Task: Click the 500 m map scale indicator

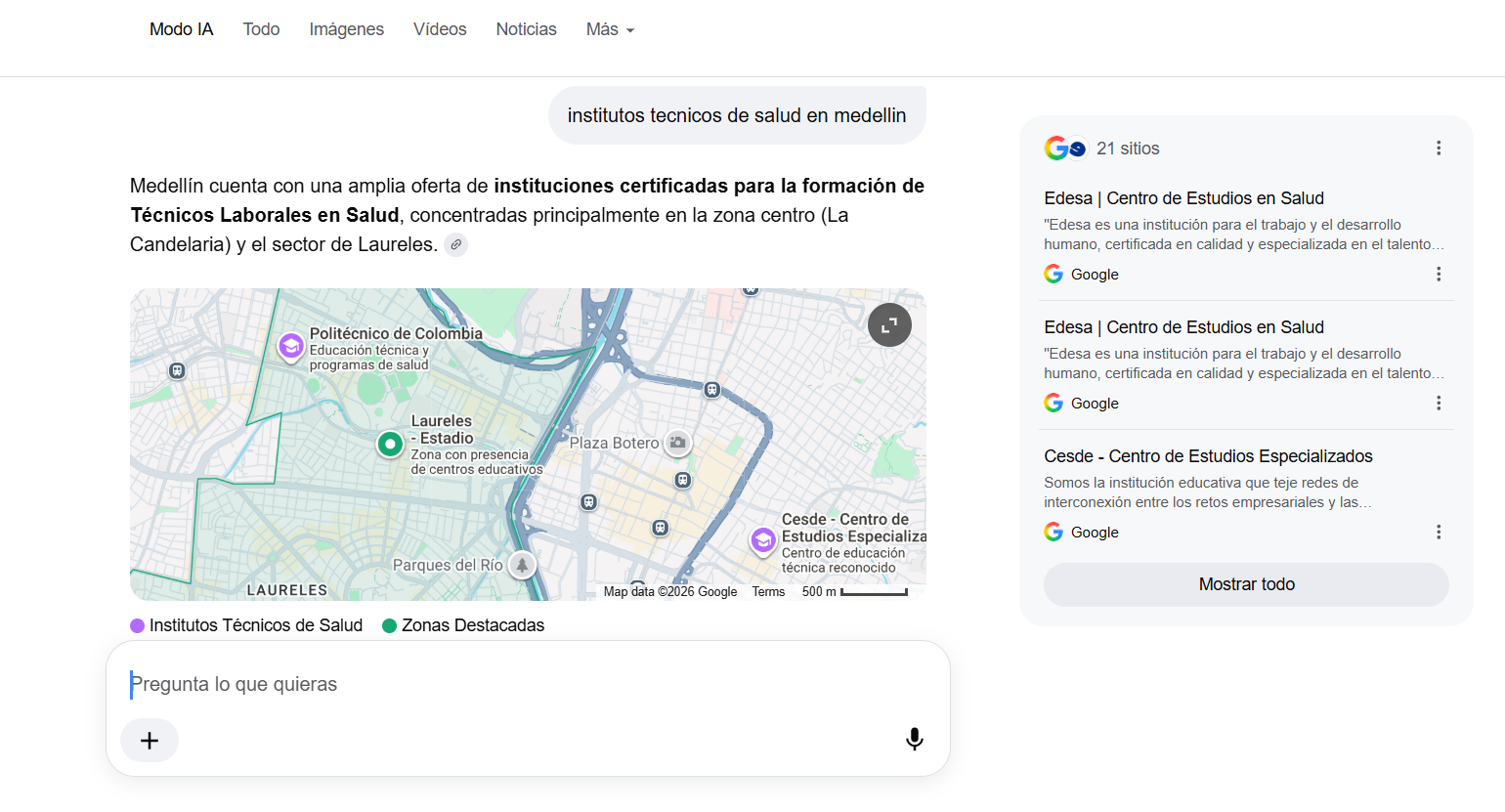Action: pyautogui.click(x=855, y=591)
